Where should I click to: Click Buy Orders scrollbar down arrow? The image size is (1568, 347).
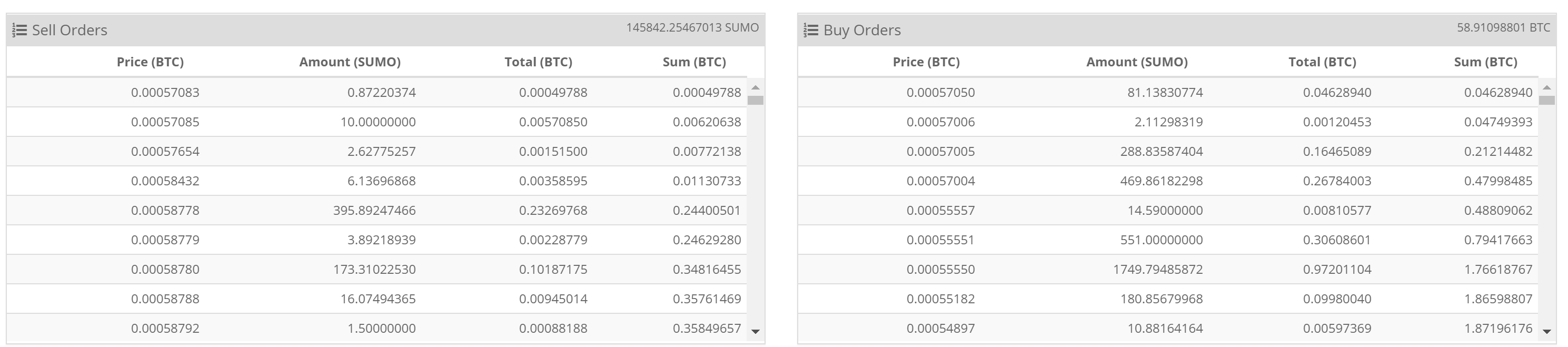(x=1547, y=332)
